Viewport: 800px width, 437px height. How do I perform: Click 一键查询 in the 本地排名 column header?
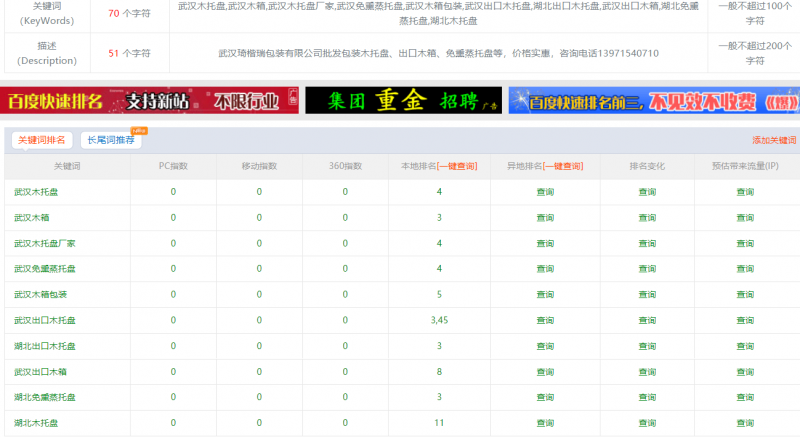458,166
